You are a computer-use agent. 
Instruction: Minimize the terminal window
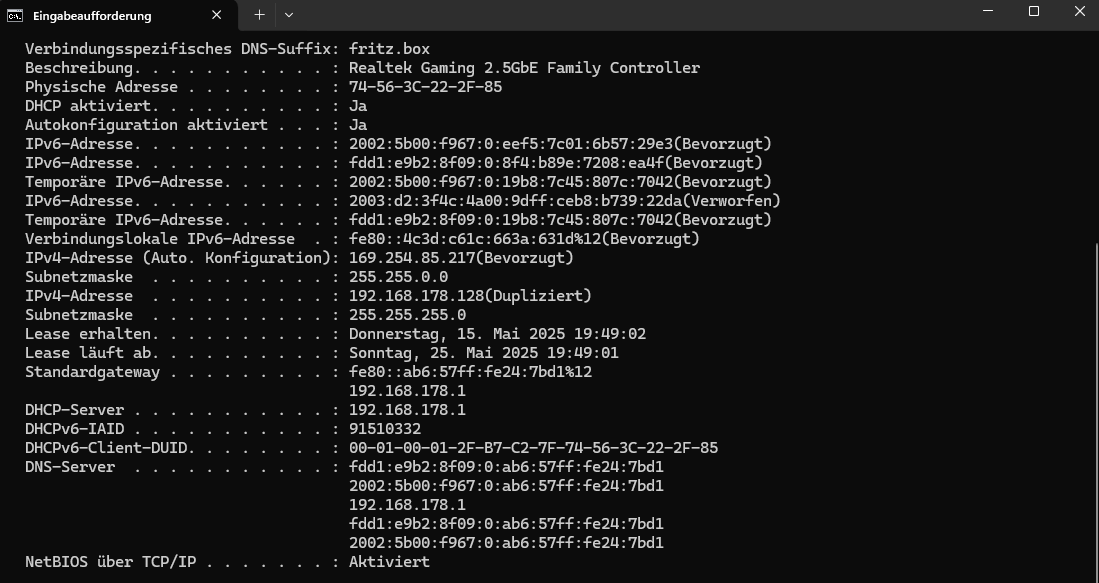coord(988,11)
